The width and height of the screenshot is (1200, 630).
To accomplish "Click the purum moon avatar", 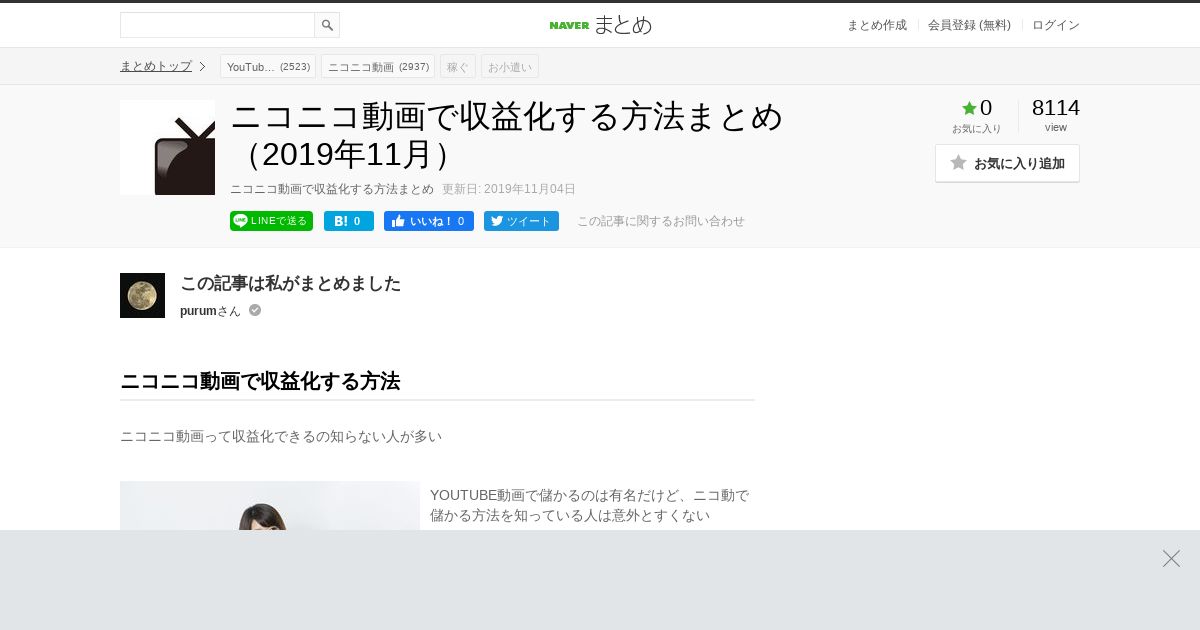I will 142,295.
